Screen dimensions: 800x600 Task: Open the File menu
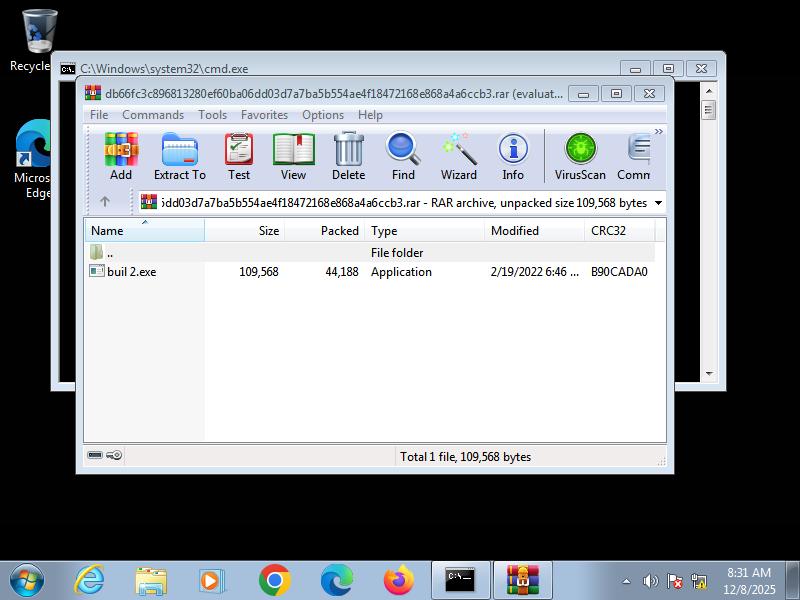pos(99,115)
